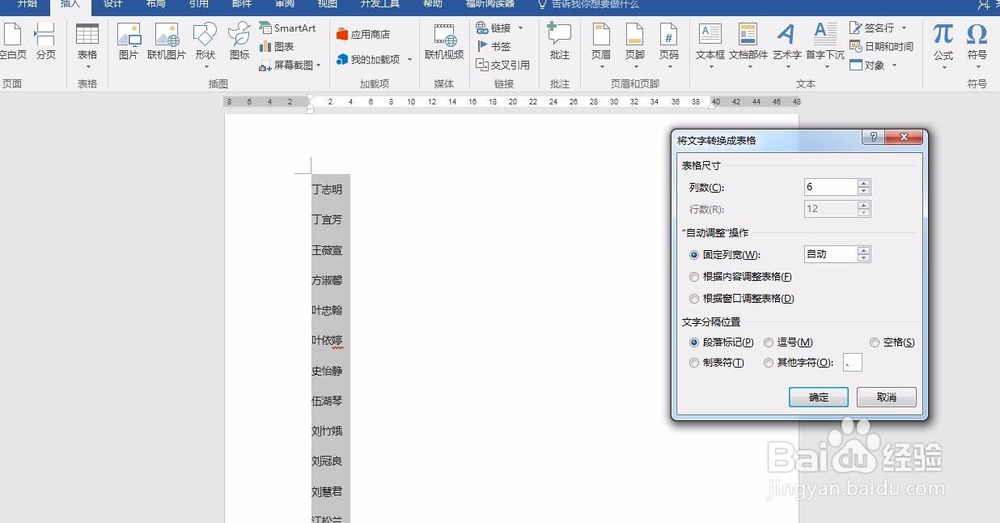Expand the Link (链接) dropdown arrow
The height and width of the screenshot is (523, 1000).
pyautogui.click(x=520, y=28)
